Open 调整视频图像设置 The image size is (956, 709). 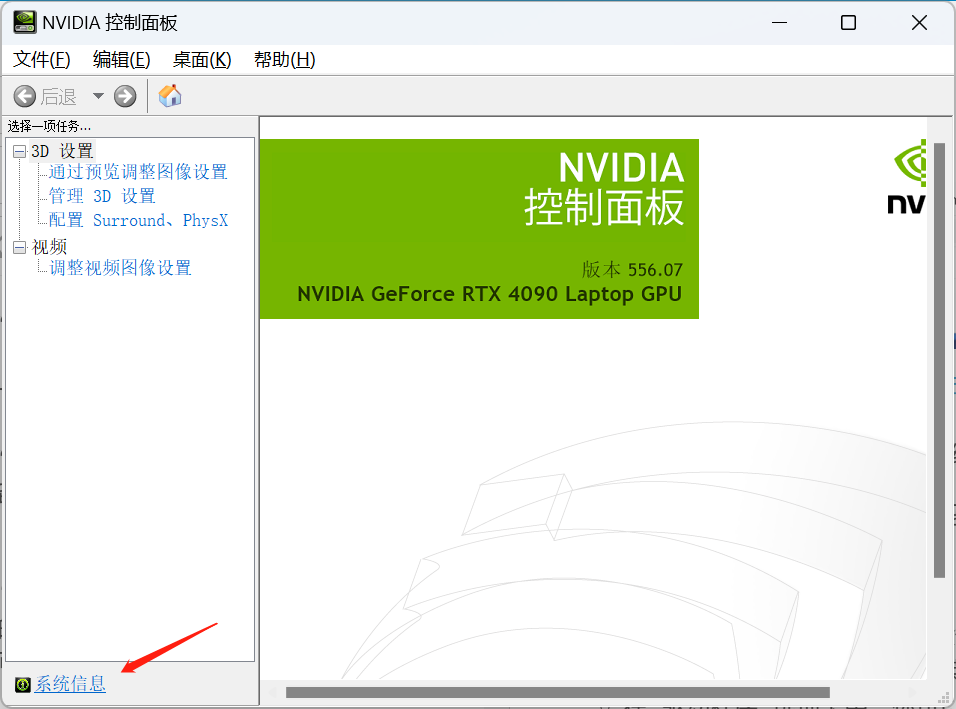(120, 268)
